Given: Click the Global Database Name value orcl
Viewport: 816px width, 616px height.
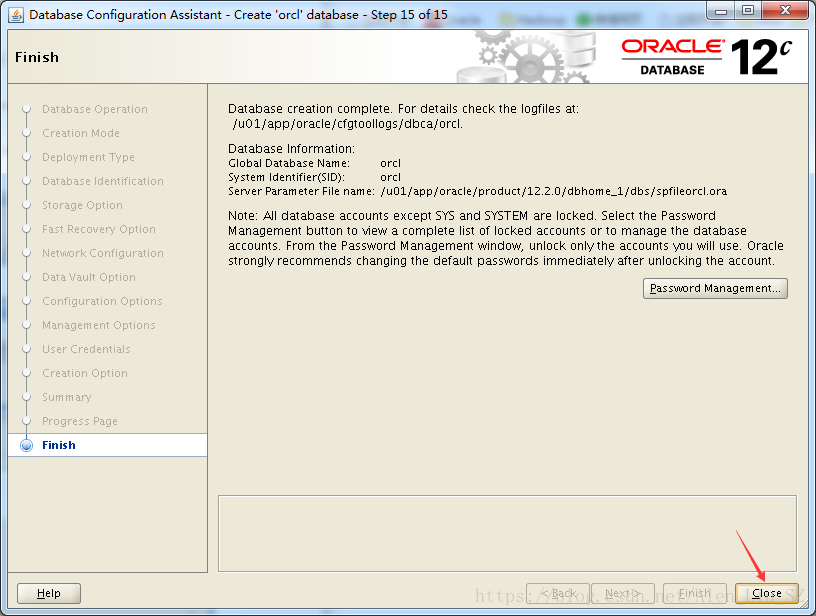Looking at the screenshot, I should (x=390, y=163).
